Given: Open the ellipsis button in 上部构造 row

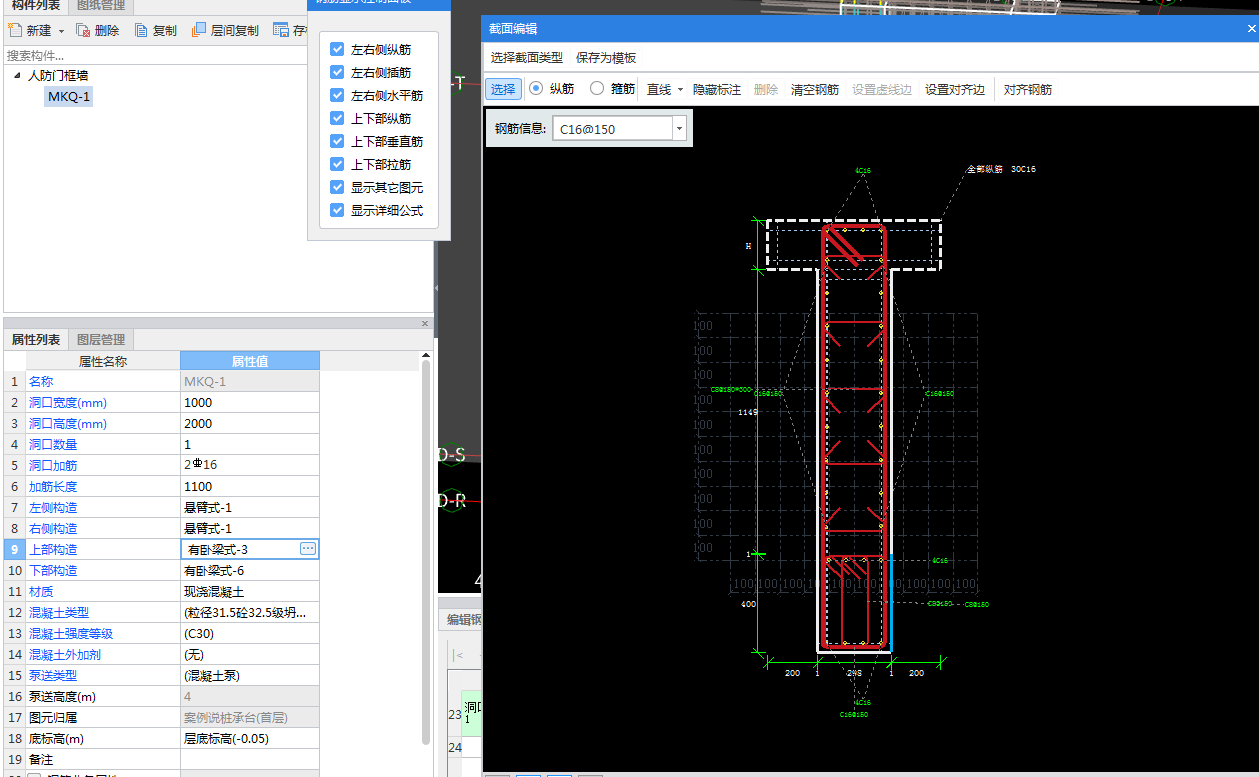Looking at the screenshot, I should (x=308, y=549).
